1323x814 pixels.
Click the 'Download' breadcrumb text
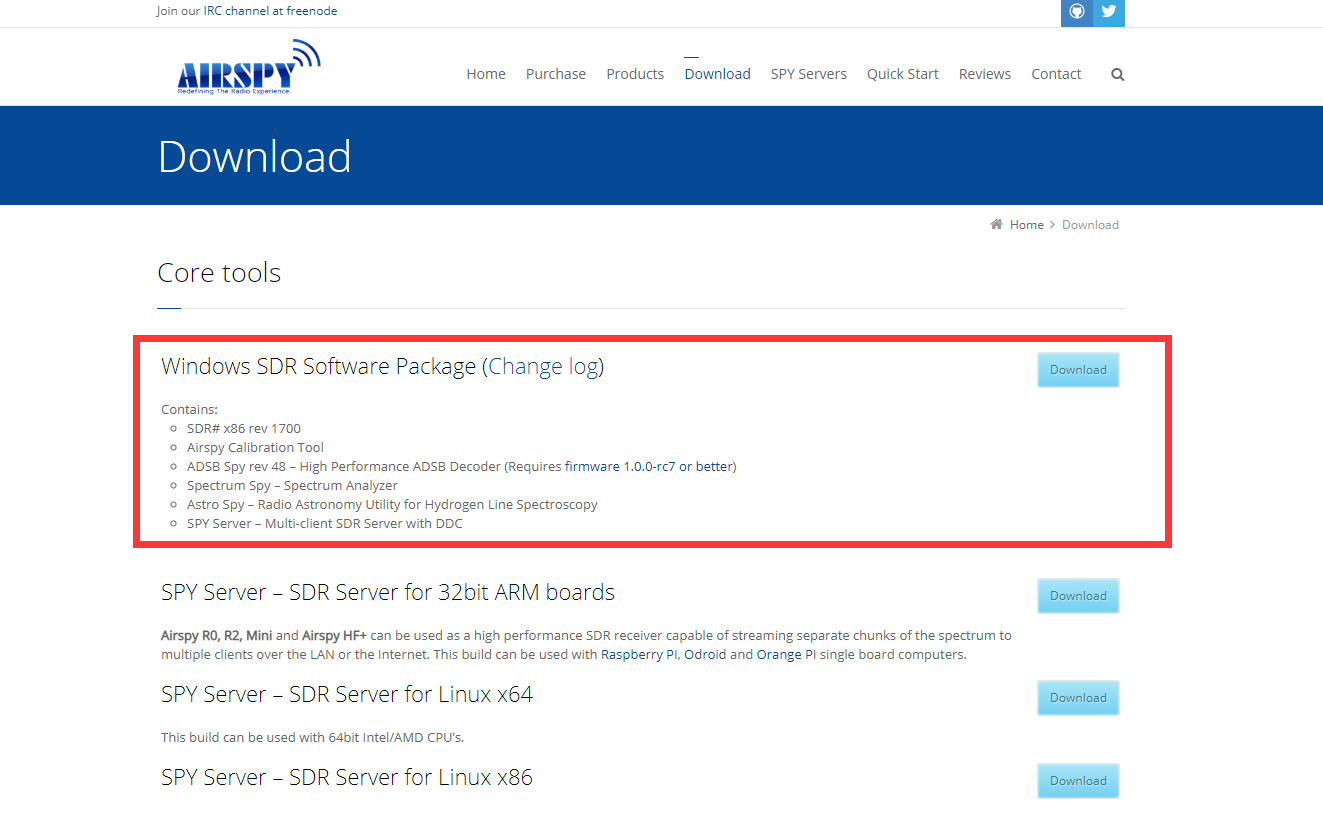(x=1090, y=224)
